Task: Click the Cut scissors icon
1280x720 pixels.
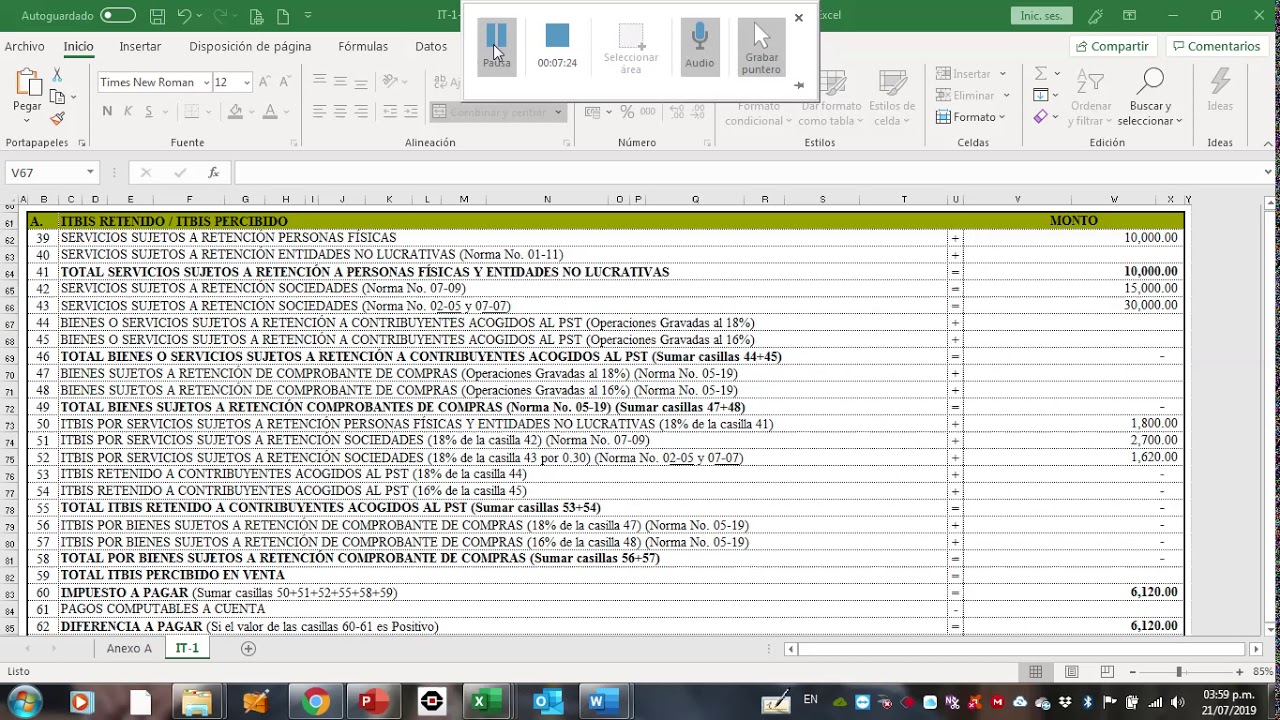Action: [x=57, y=76]
